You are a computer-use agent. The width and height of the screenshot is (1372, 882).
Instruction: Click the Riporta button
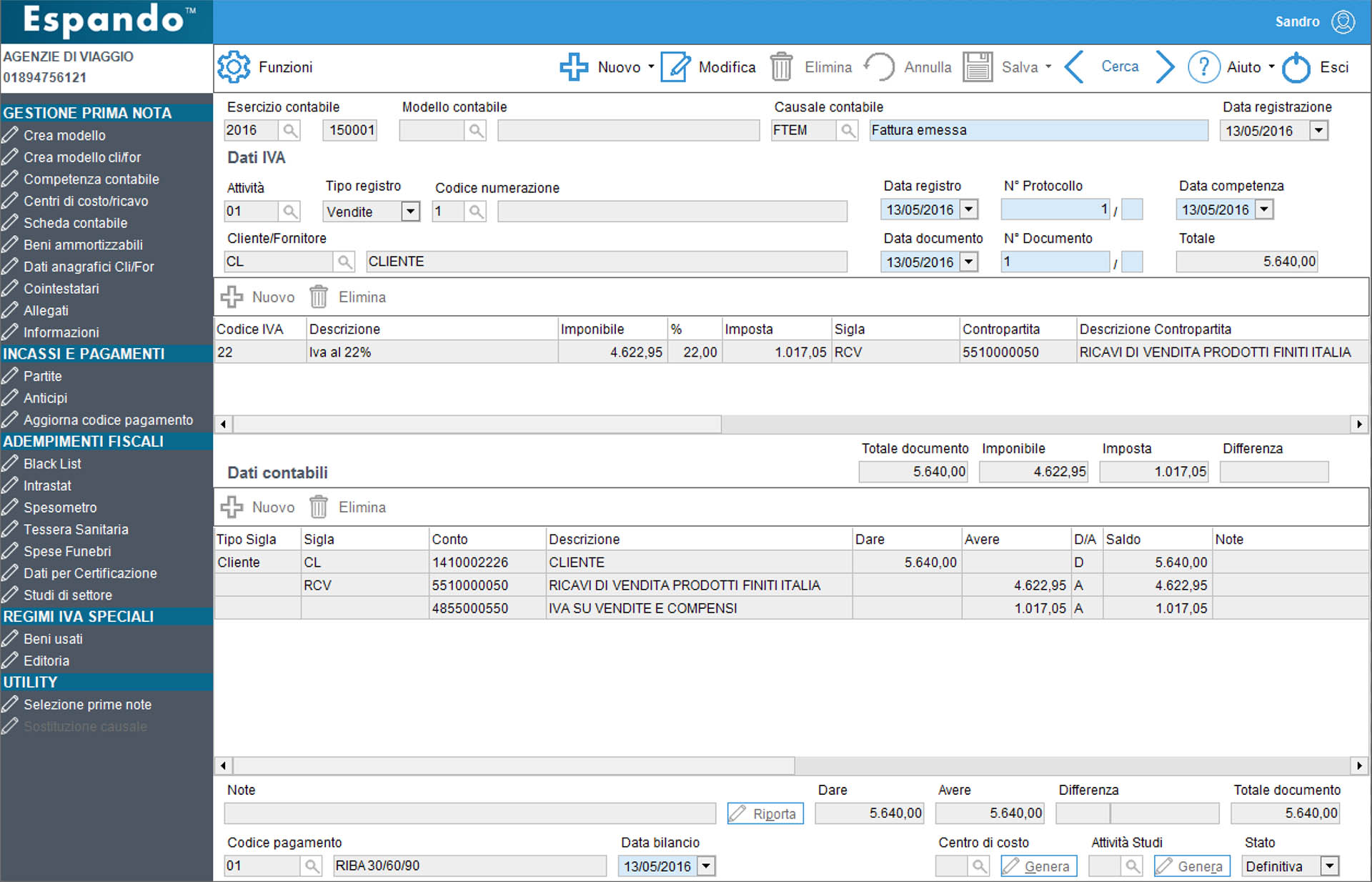click(x=765, y=813)
